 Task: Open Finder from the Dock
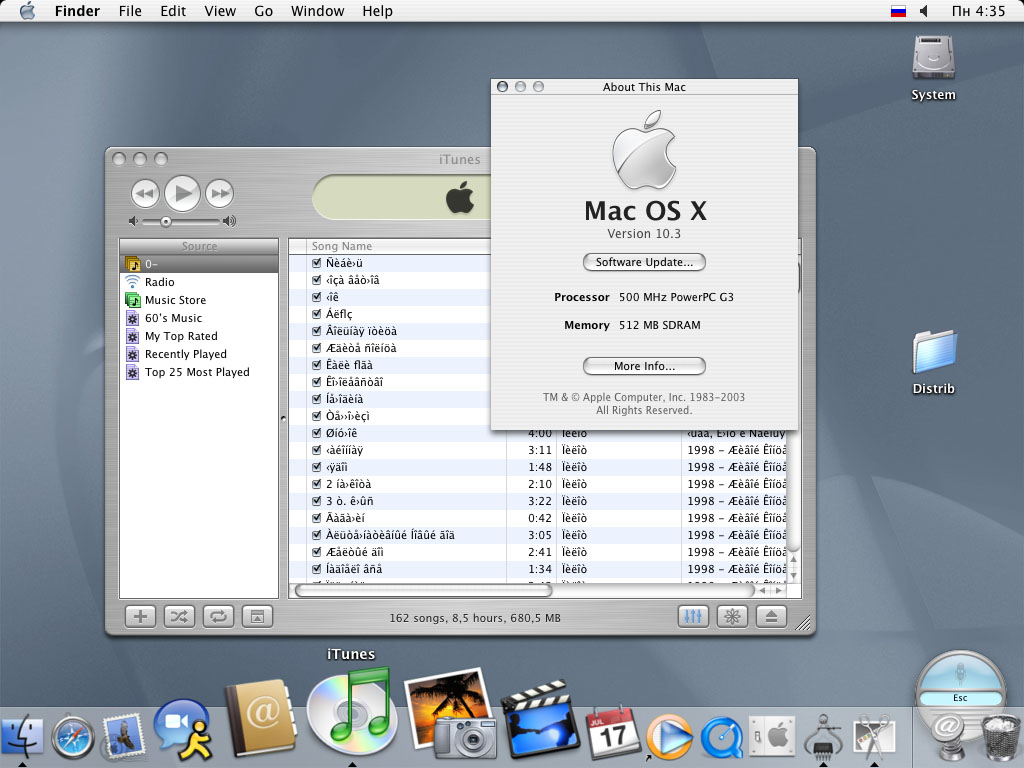pyautogui.click(x=23, y=735)
